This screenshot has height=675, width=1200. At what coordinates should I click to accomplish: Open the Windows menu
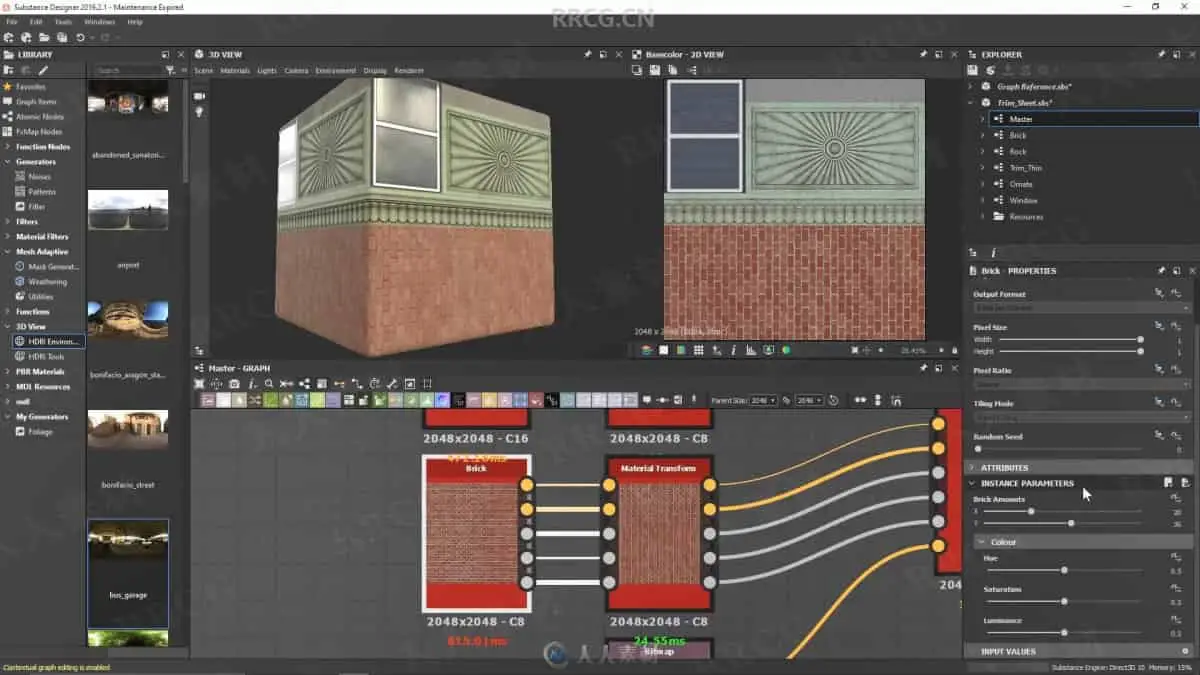pos(99,21)
